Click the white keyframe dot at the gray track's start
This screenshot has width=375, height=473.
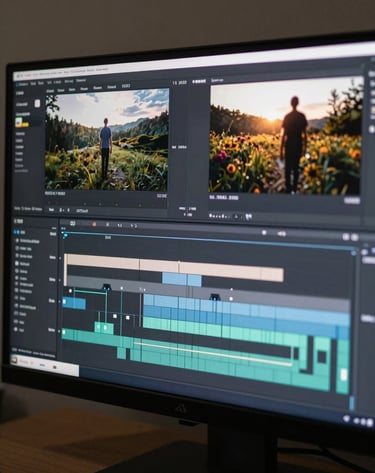click(x=70, y=291)
